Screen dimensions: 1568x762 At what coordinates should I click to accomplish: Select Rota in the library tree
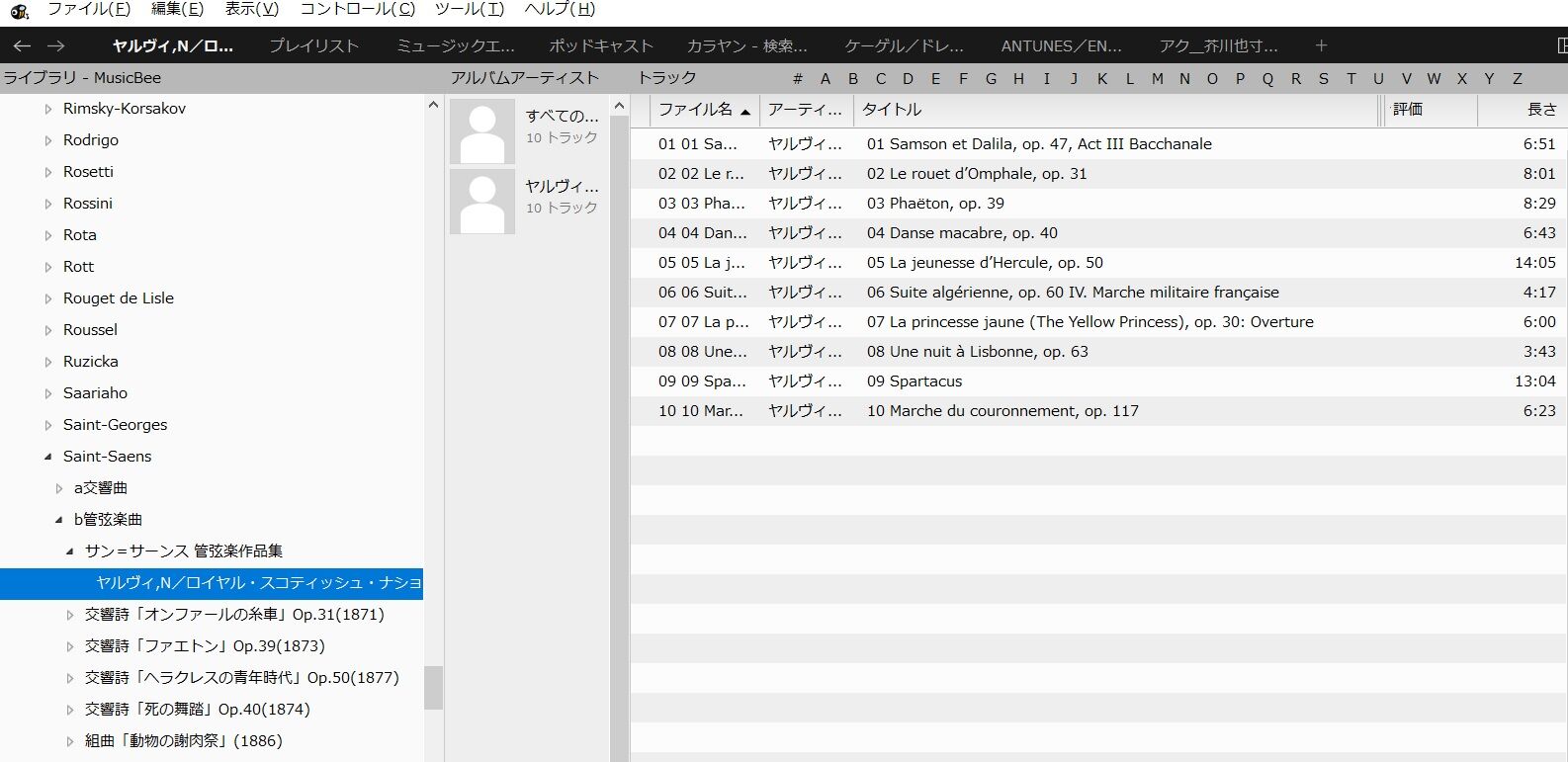point(80,235)
